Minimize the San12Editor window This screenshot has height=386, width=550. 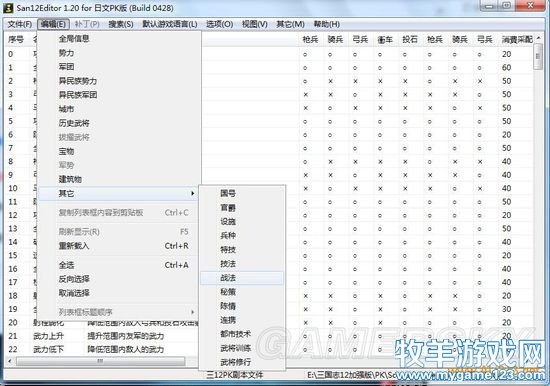coord(489,5)
